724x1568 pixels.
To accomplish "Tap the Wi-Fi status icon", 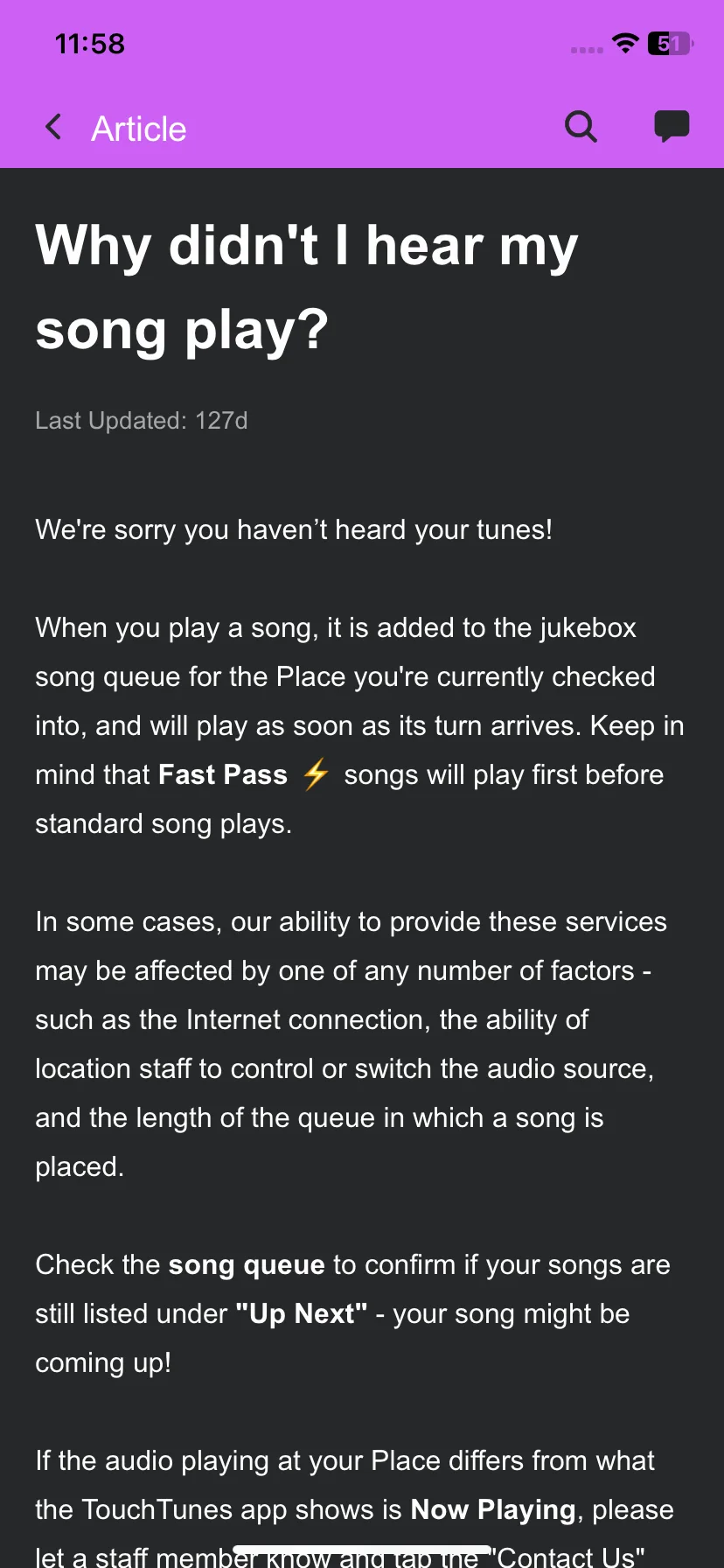I will click(625, 43).
